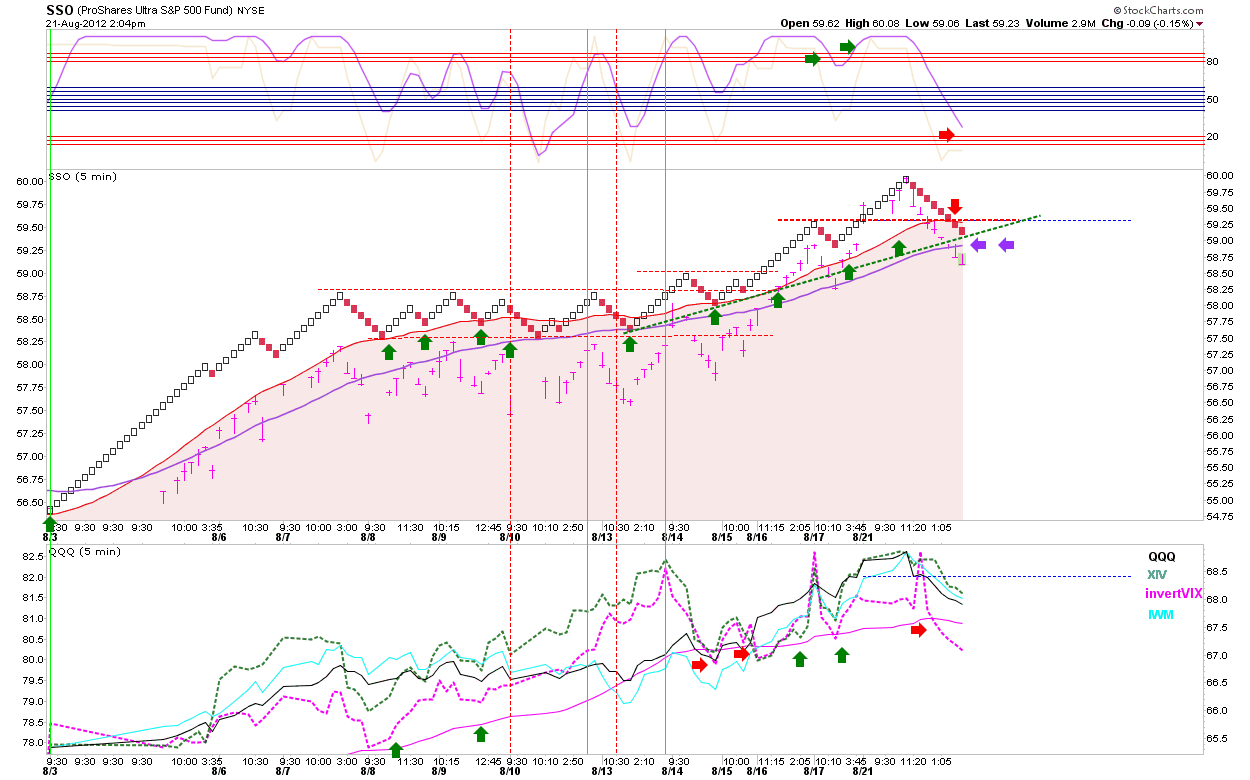Click the invertVIX legend entry
The height and width of the screenshot is (780, 1250).
click(1174, 594)
